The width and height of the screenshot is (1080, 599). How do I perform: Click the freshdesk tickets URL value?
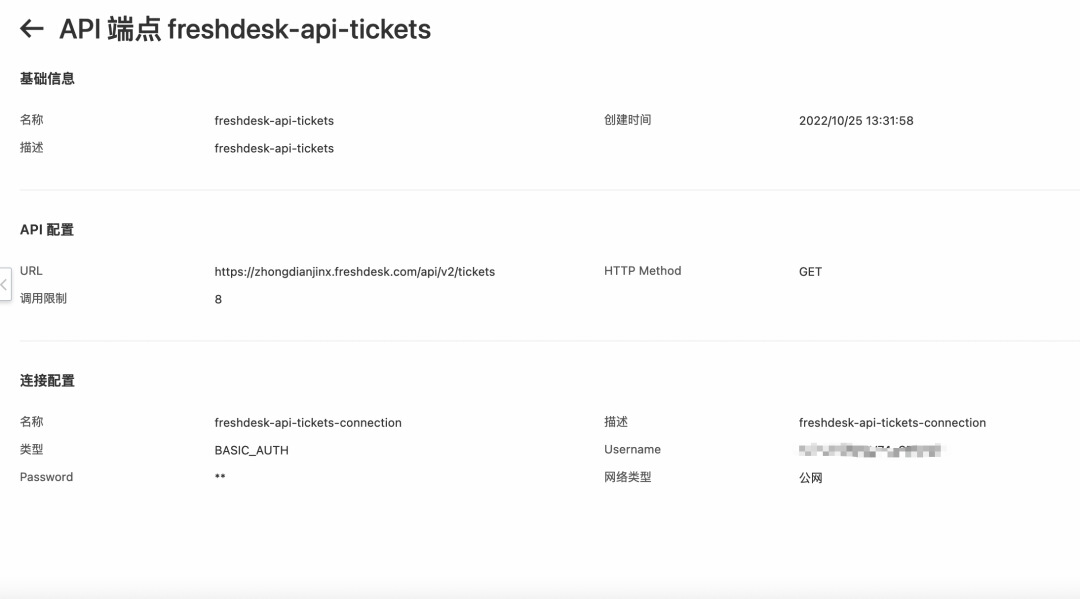point(354,271)
